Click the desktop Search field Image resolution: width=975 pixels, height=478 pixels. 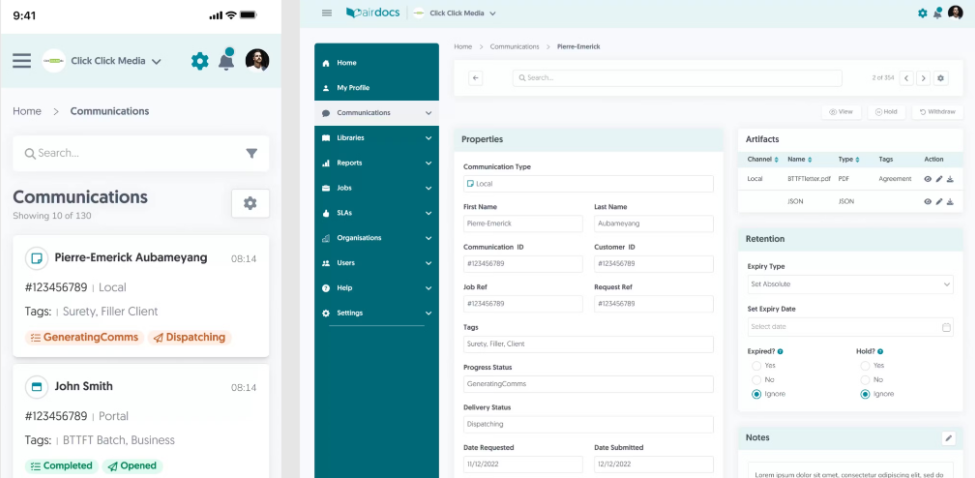coord(677,78)
